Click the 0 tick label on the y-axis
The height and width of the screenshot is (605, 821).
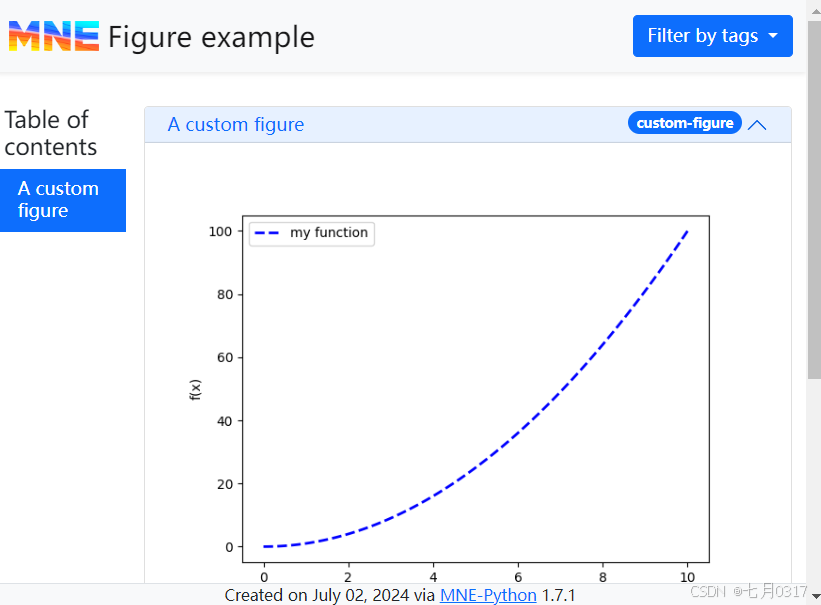coord(228,547)
